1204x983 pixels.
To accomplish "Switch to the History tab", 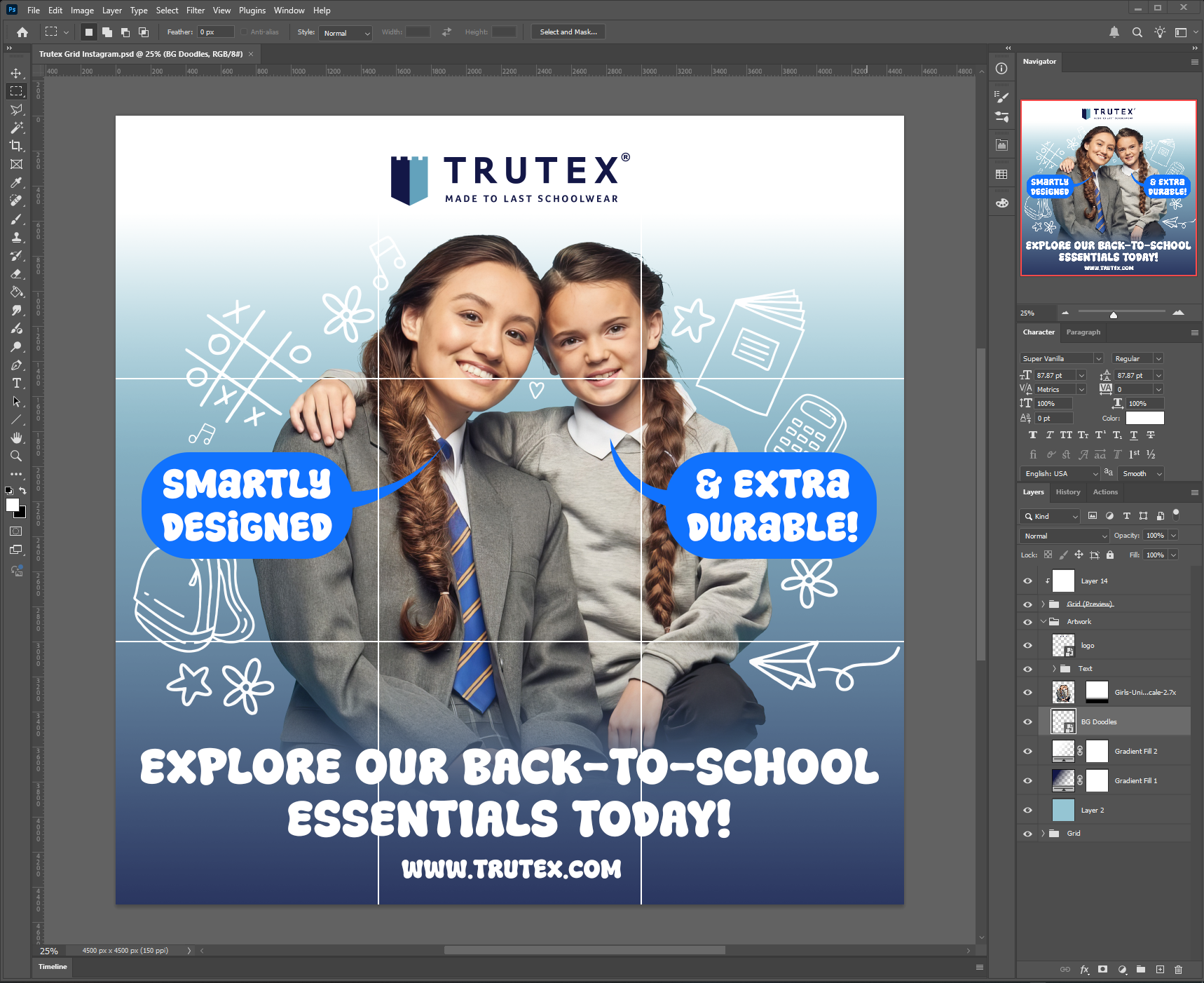I will 1068,492.
